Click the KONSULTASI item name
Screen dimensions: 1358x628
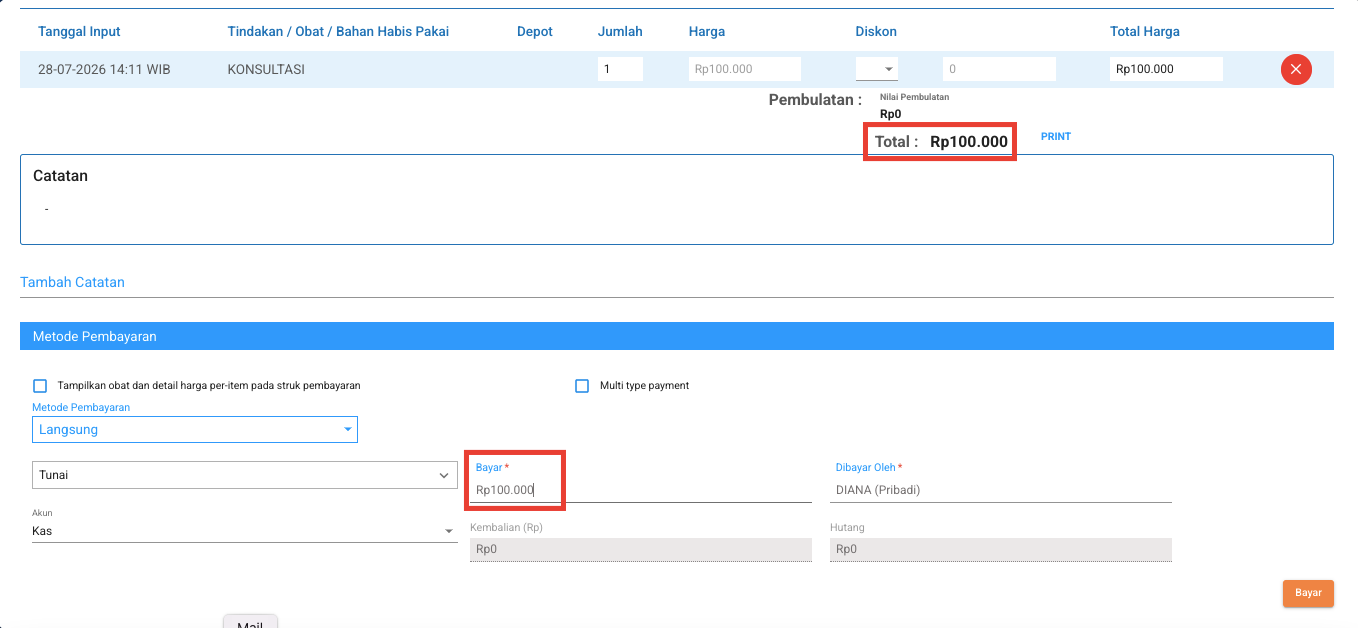point(266,70)
